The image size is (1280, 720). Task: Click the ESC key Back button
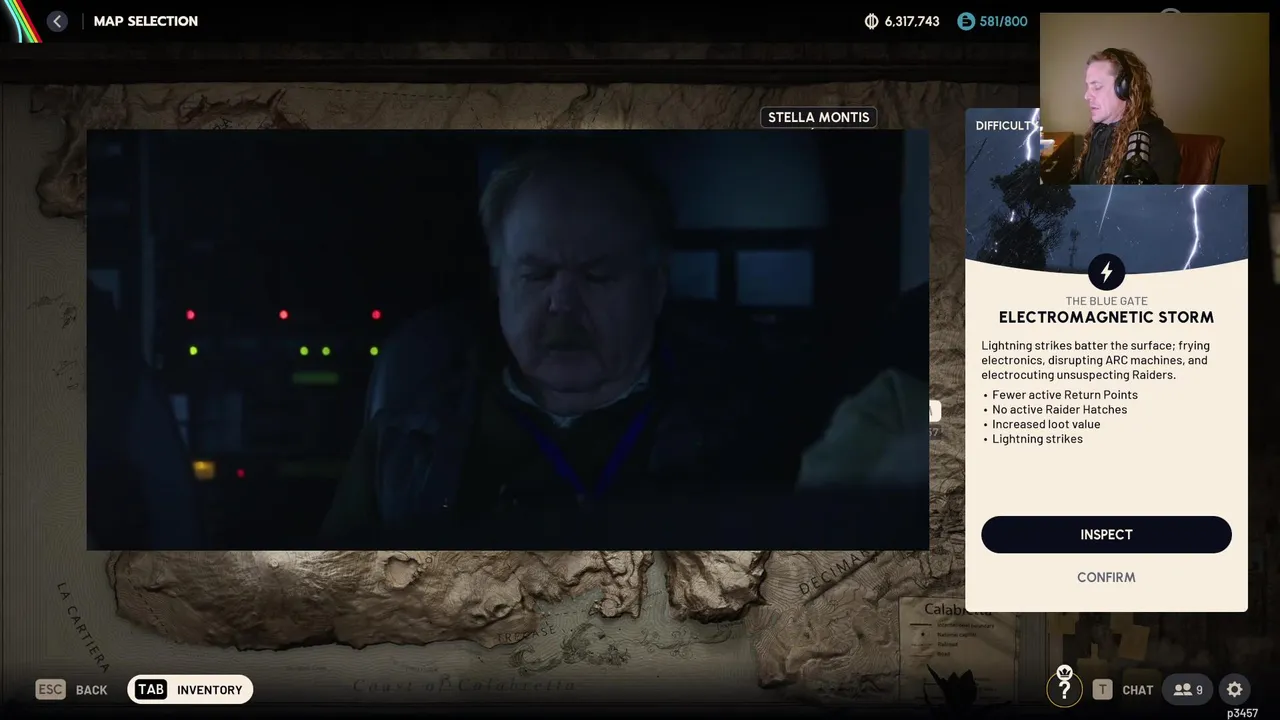tap(71, 689)
